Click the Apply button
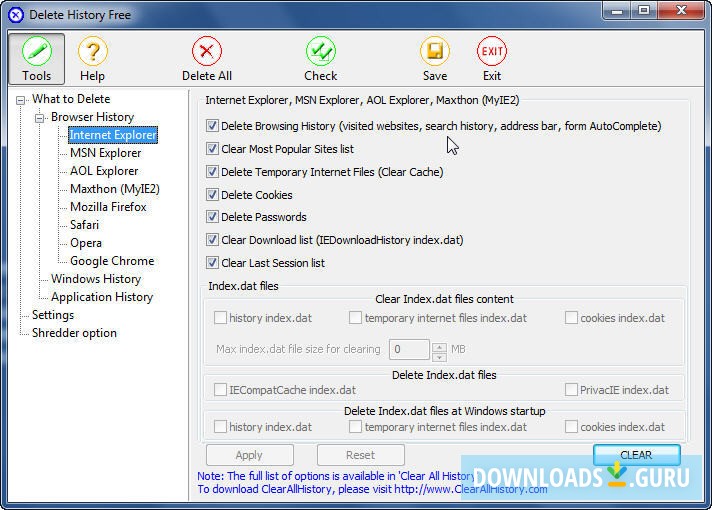Screen dimensions: 712x510 (249, 455)
